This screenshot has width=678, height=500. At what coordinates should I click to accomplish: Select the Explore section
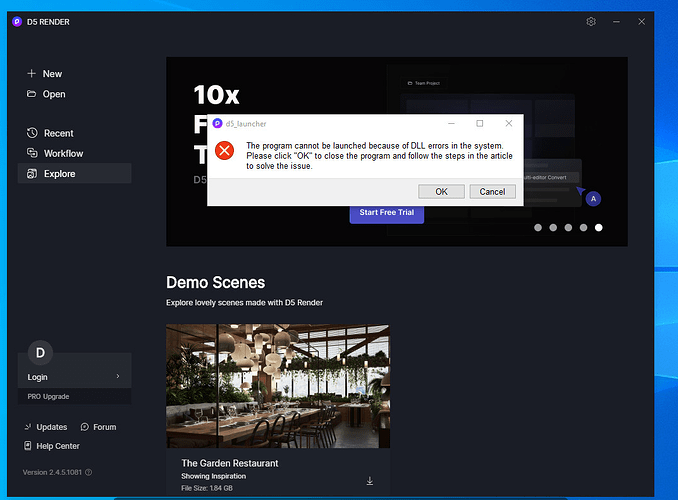tap(74, 173)
